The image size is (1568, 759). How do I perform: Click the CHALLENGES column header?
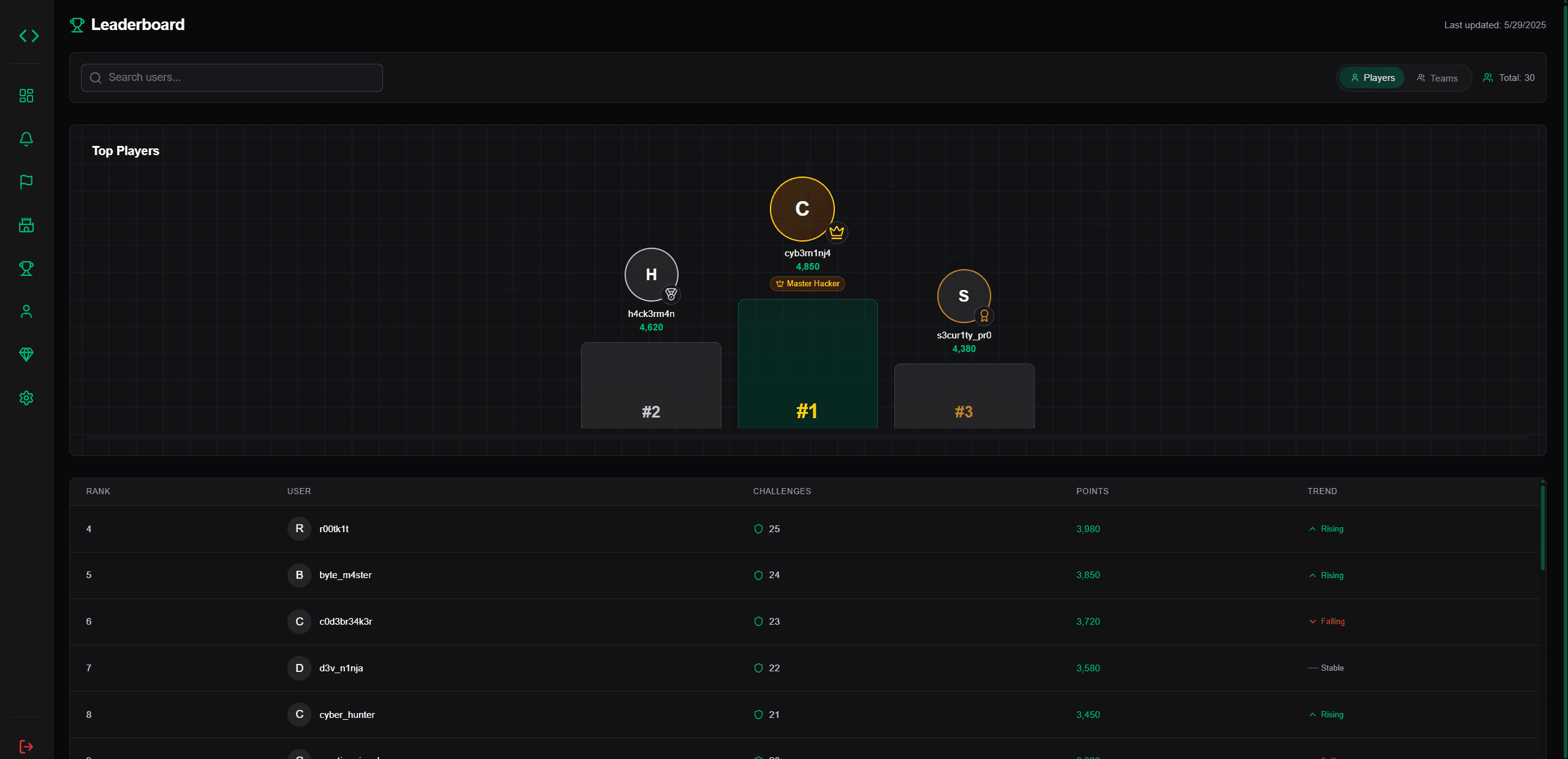782,492
